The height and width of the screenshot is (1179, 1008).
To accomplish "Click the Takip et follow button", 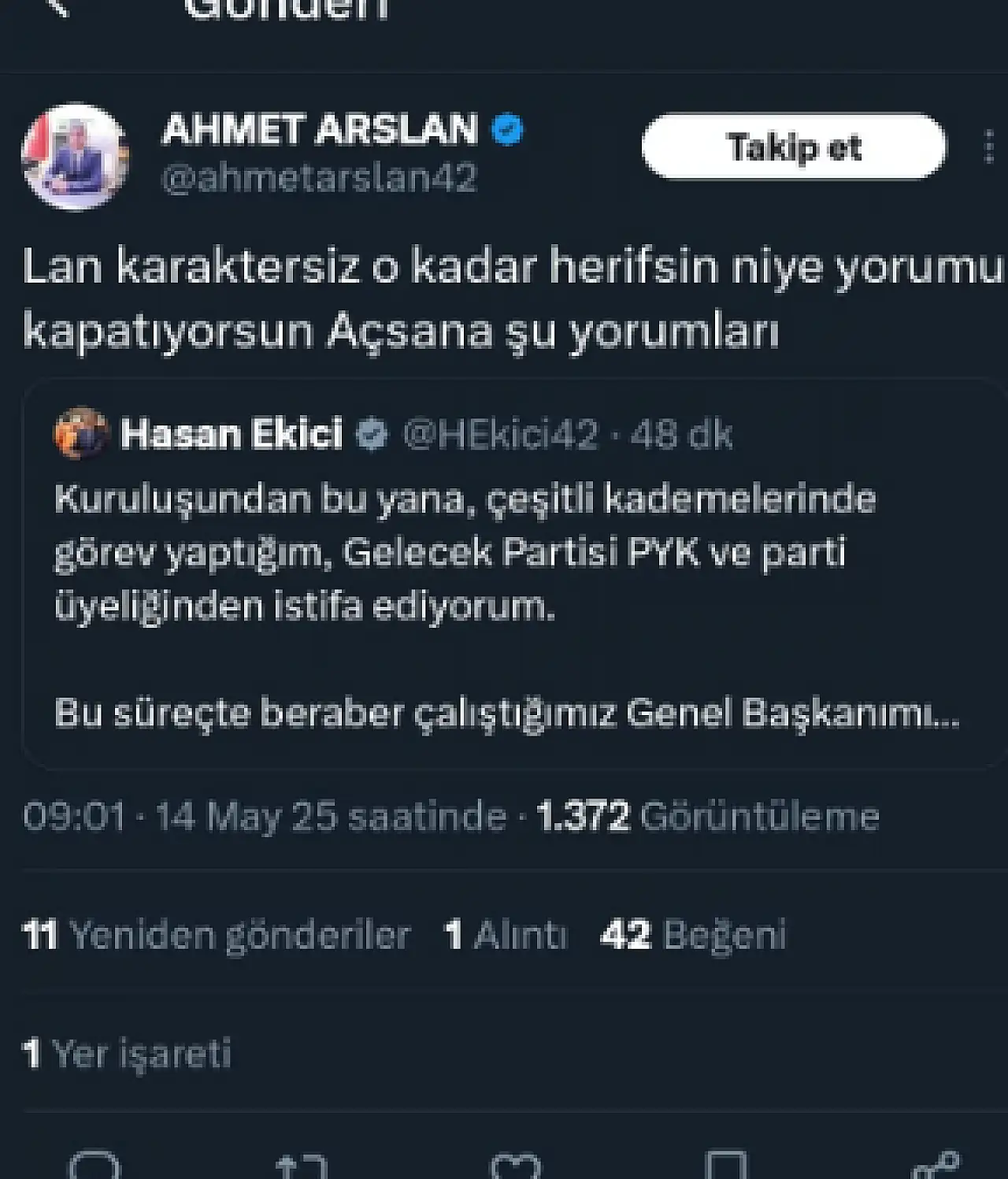I will click(x=794, y=146).
